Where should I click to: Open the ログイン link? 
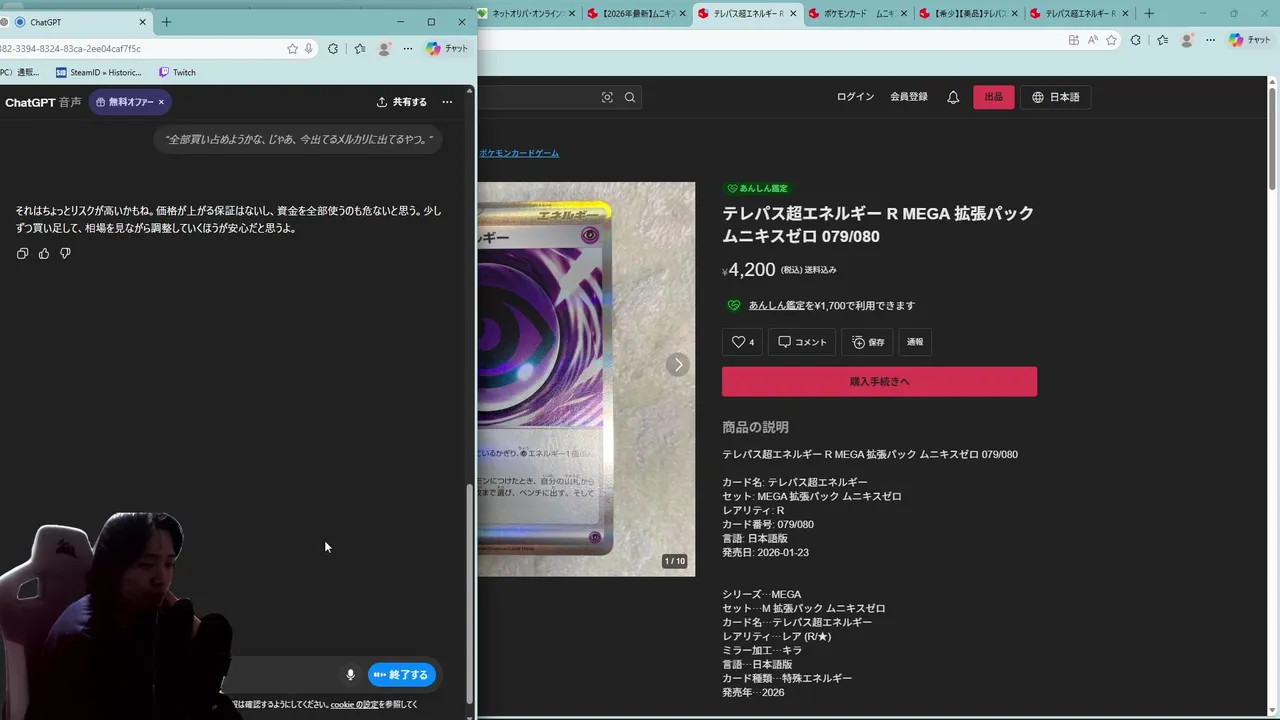855,97
